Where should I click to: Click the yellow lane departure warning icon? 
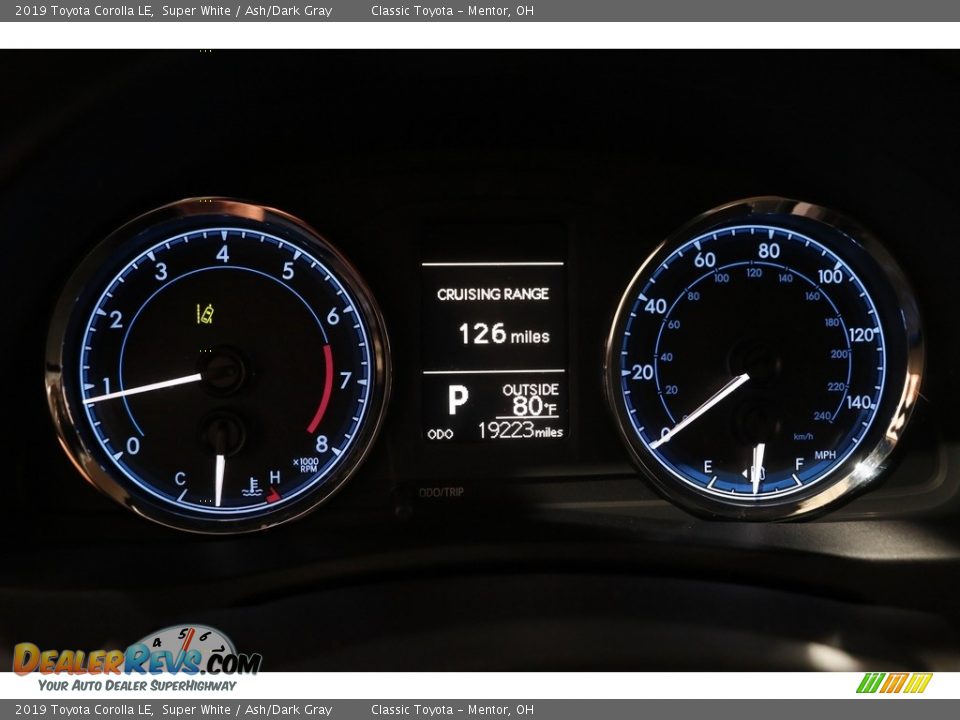pos(205,314)
